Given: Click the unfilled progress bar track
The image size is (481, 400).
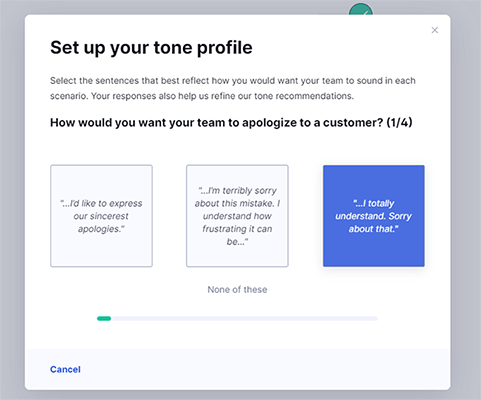Looking at the screenshot, I should (x=244, y=318).
